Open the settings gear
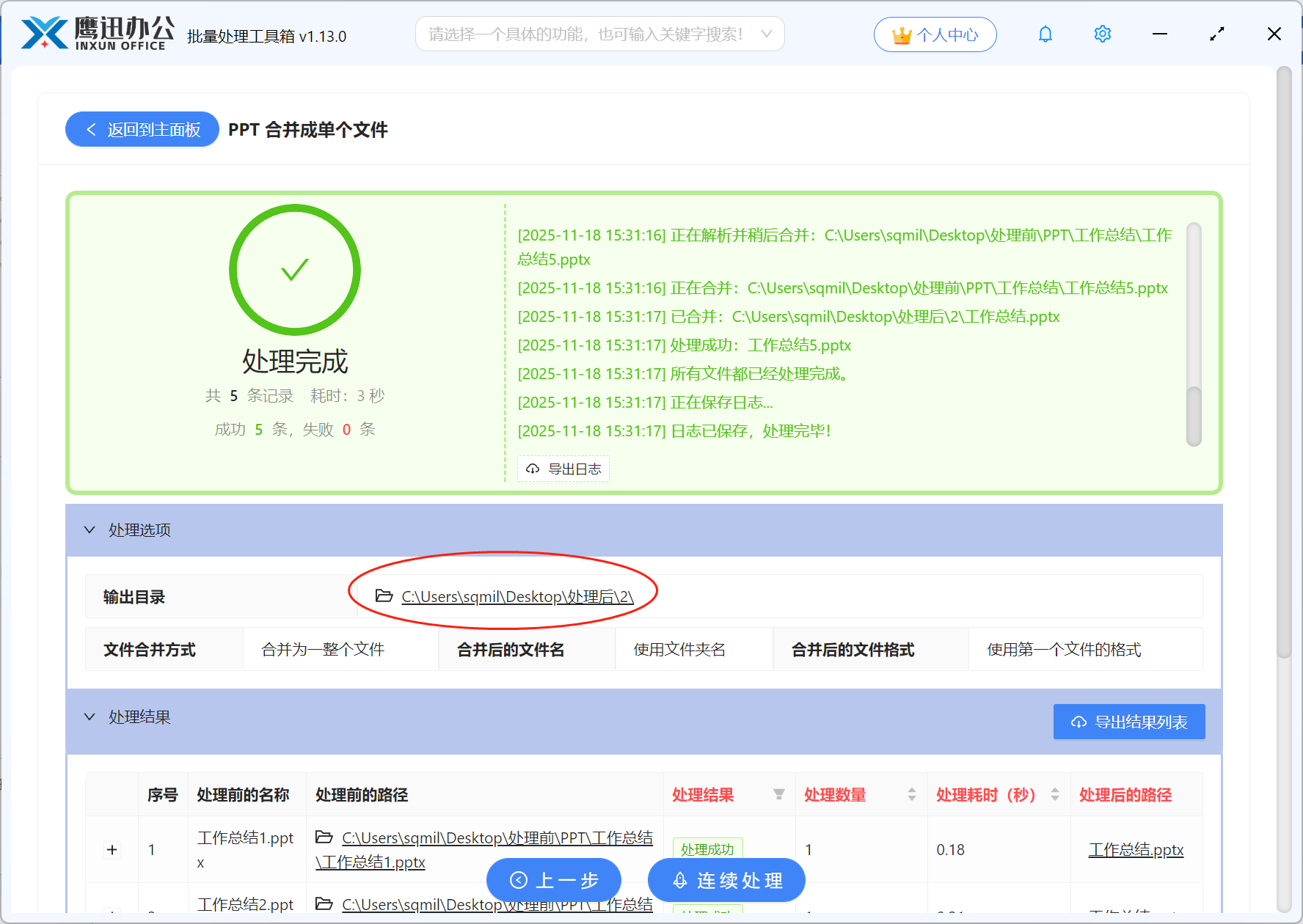Image resolution: width=1303 pixels, height=924 pixels. pyautogui.click(x=1102, y=34)
